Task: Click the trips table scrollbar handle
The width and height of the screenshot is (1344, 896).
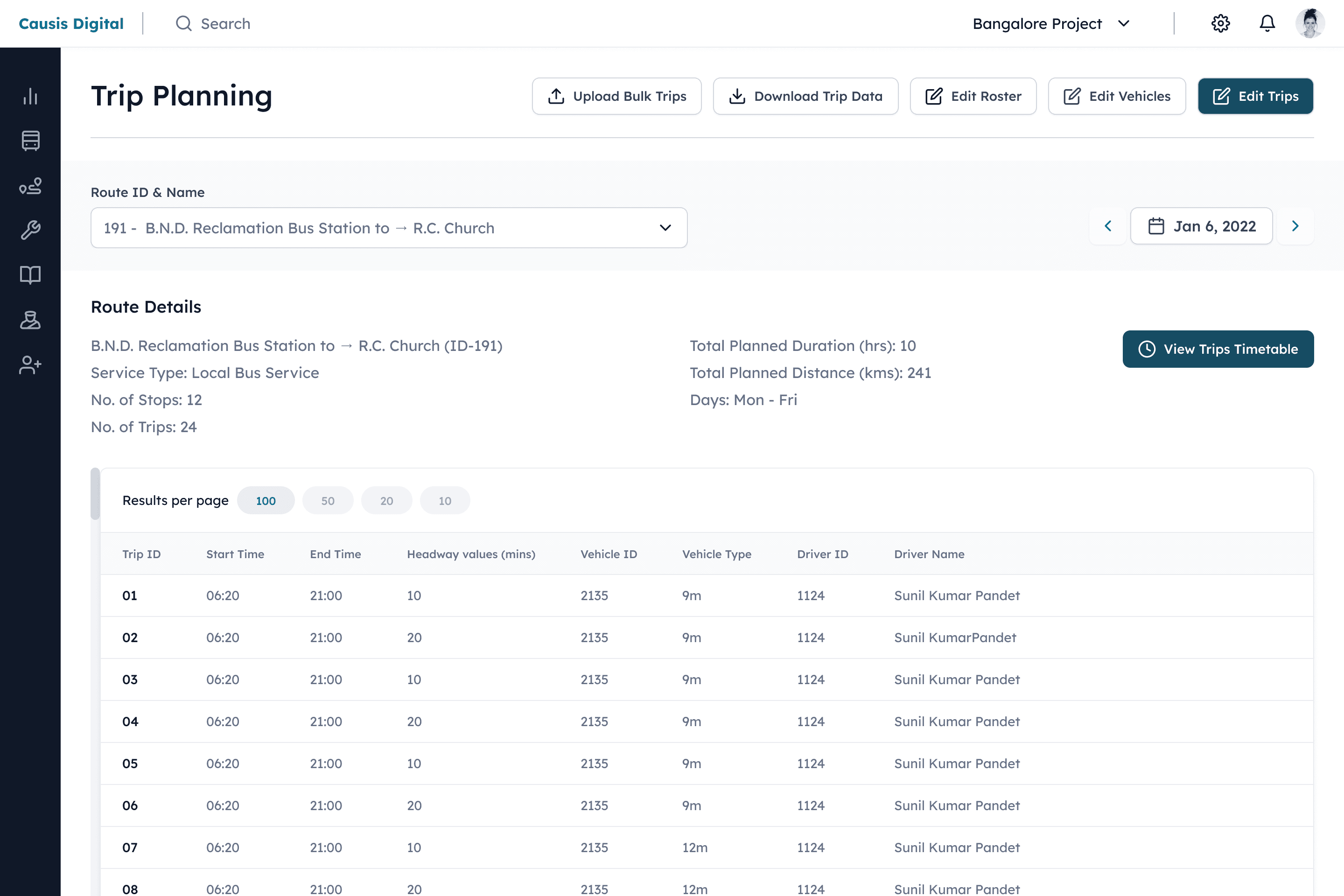Action: [95, 494]
